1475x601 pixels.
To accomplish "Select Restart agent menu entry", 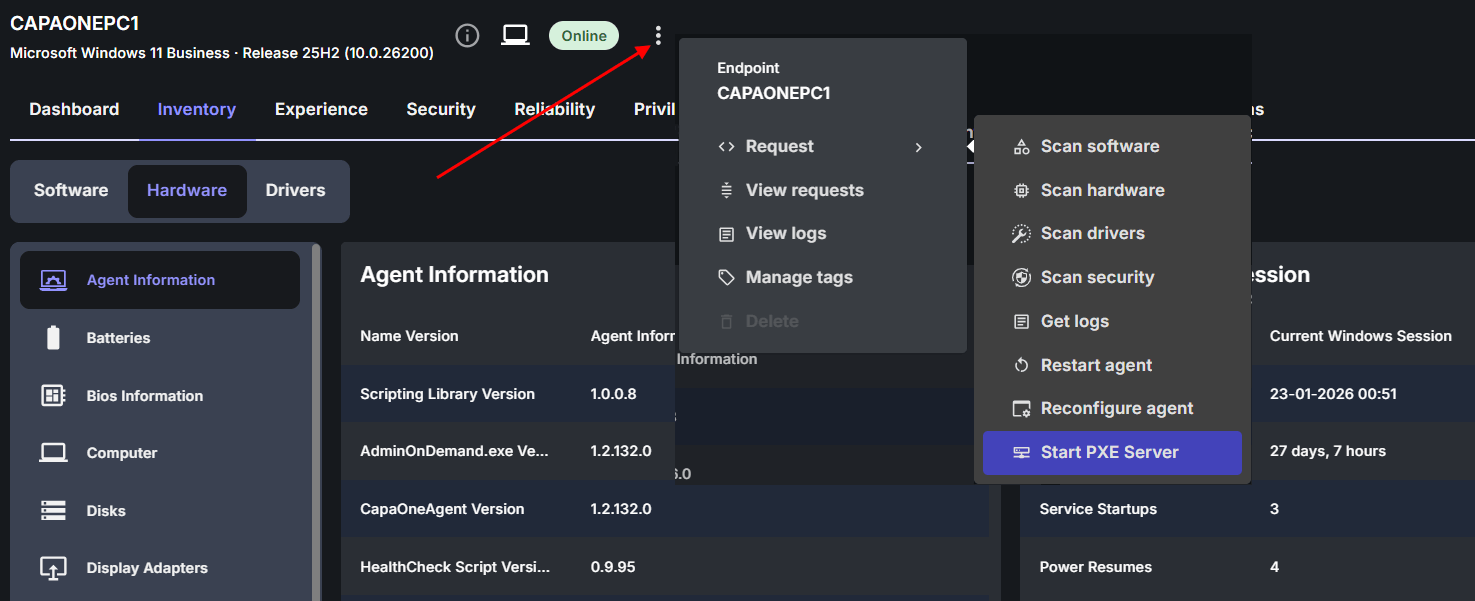I will point(1112,366).
